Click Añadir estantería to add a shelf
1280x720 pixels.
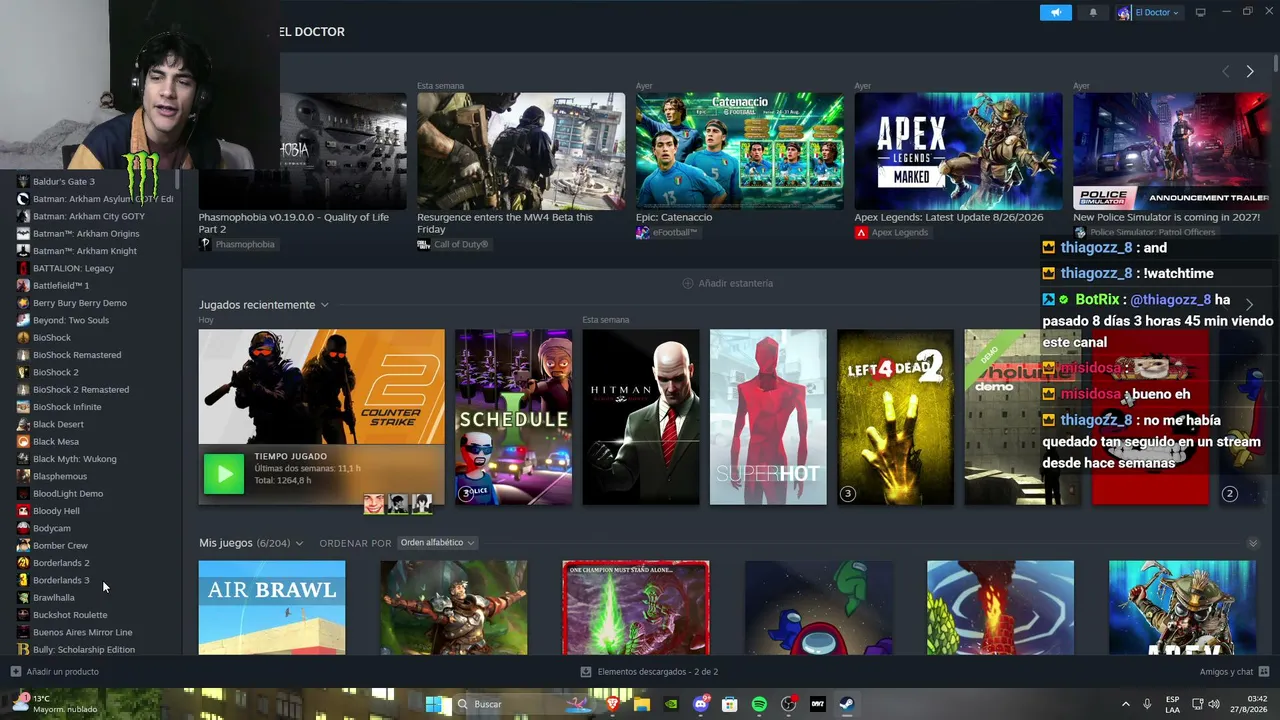coord(727,283)
